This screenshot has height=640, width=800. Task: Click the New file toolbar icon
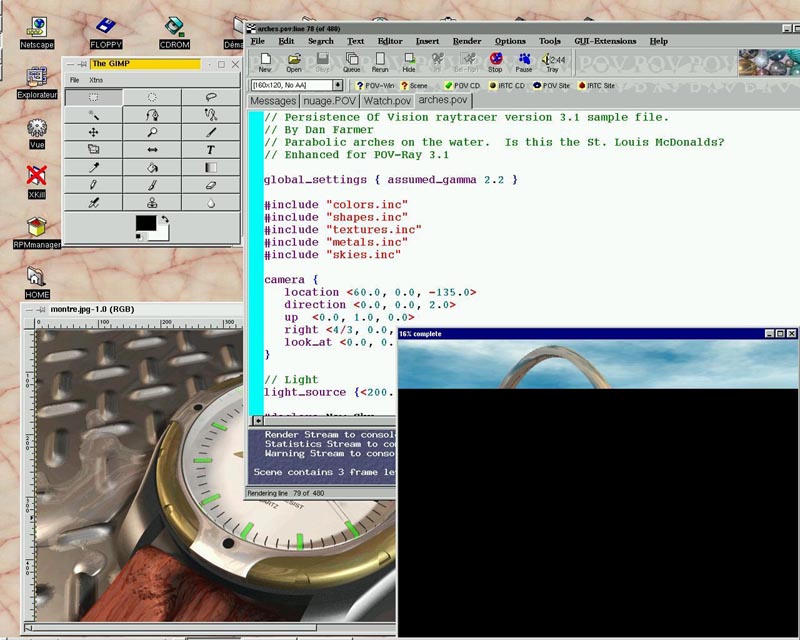pyautogui.click(x=265, y=63)
